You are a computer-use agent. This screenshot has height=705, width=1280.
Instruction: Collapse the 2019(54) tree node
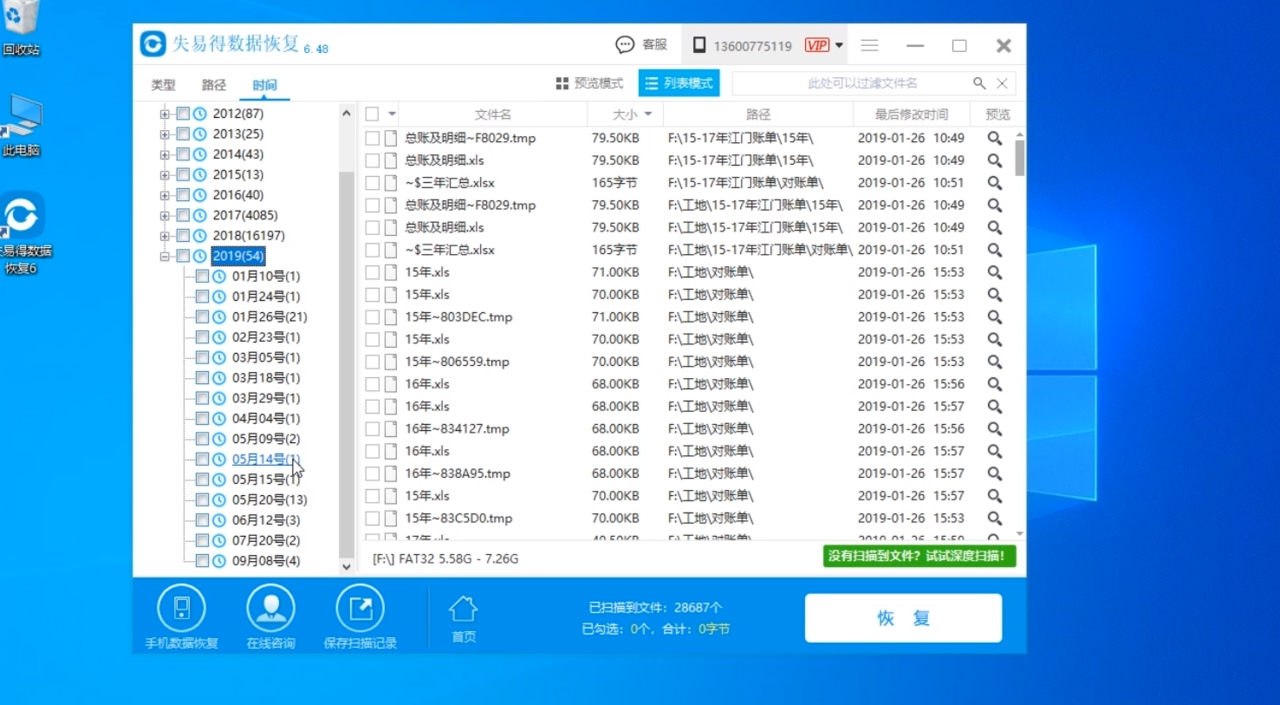(x=163, y=255)
